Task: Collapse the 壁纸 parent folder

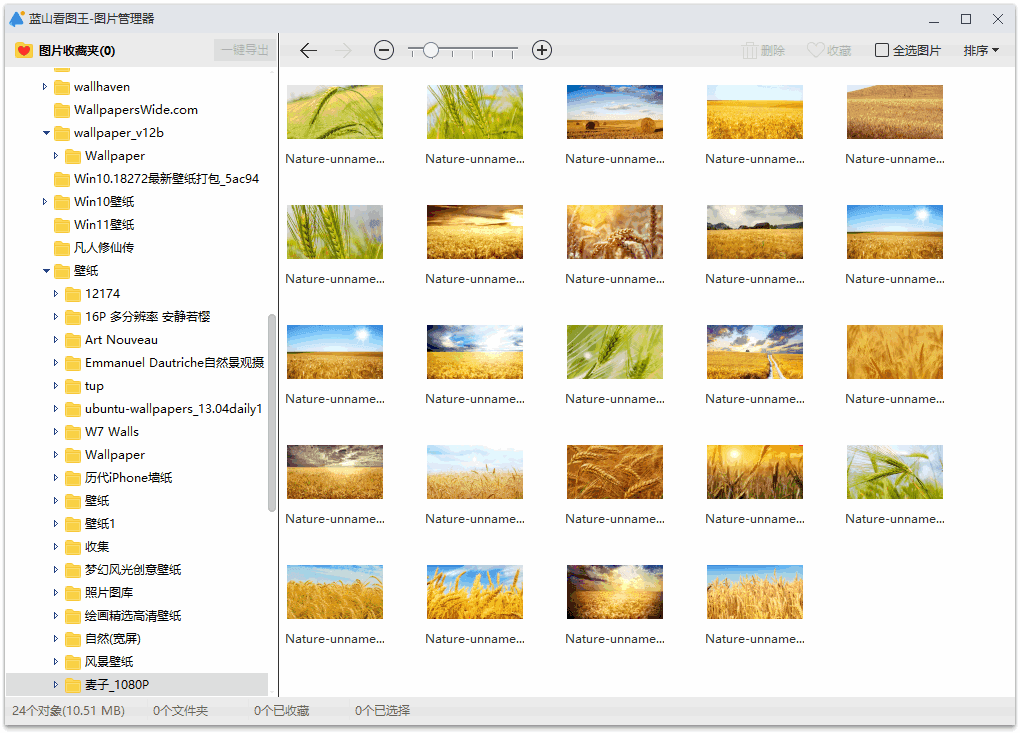Action: [x=46, y=271]
